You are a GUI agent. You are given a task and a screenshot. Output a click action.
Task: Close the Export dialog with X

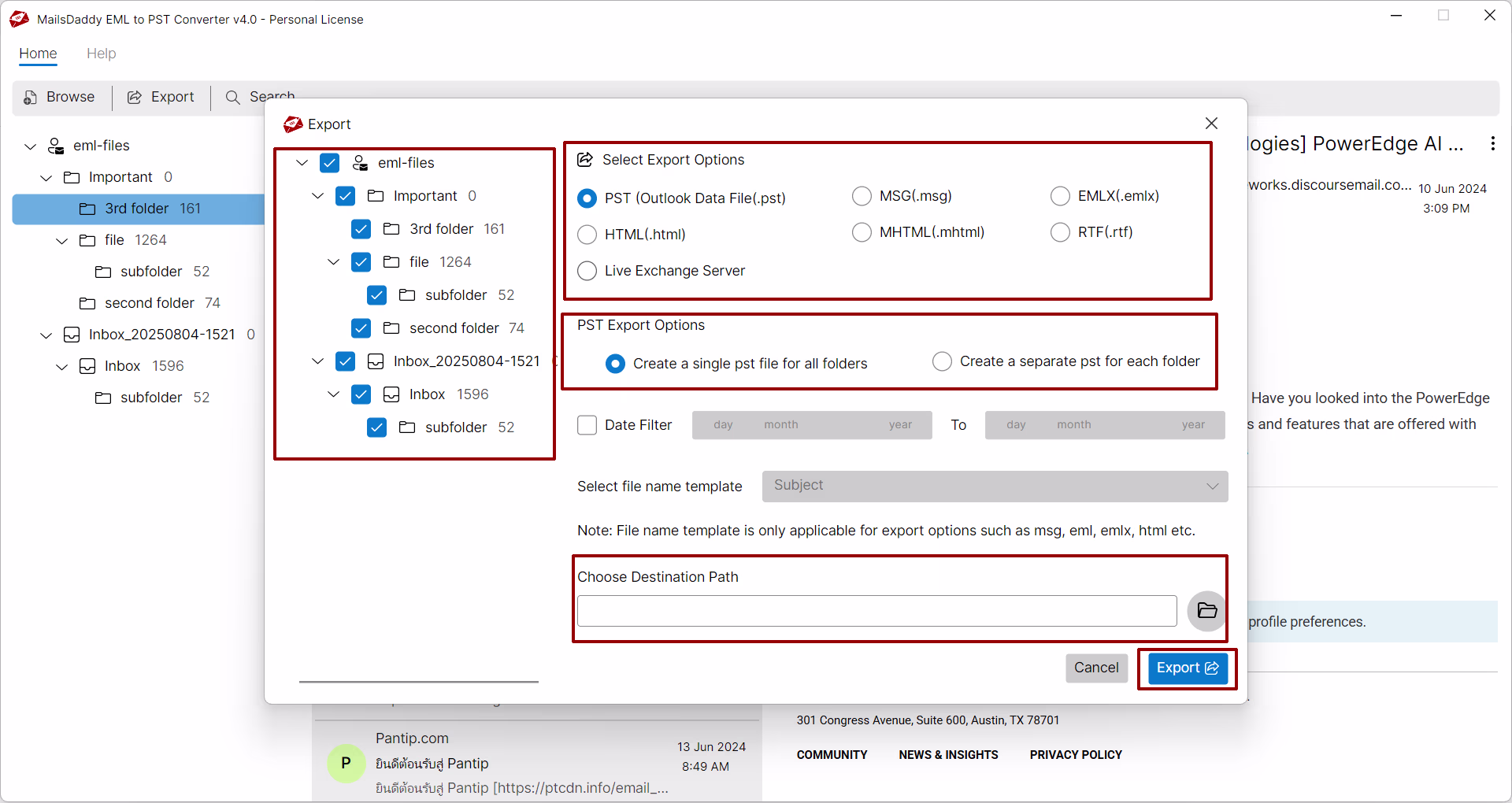coord(1211,124)
